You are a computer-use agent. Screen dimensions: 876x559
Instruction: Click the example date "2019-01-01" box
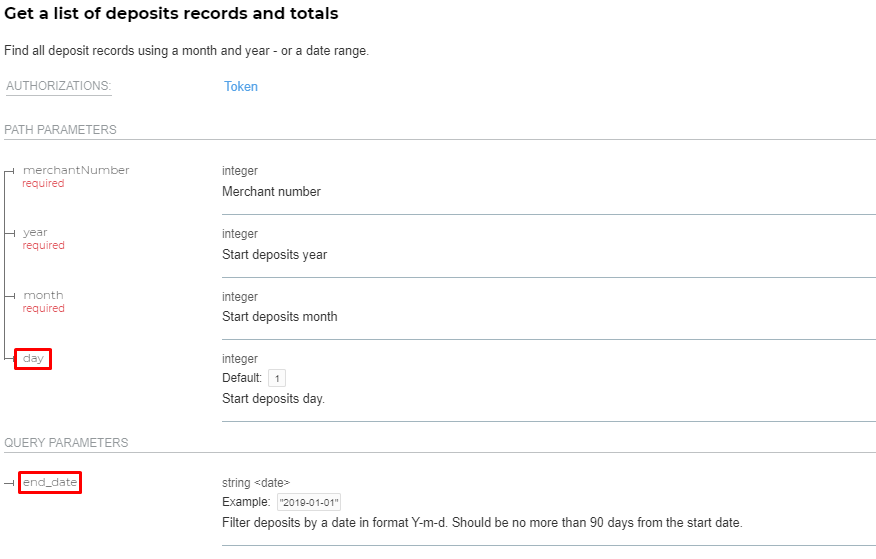point(309,502)
